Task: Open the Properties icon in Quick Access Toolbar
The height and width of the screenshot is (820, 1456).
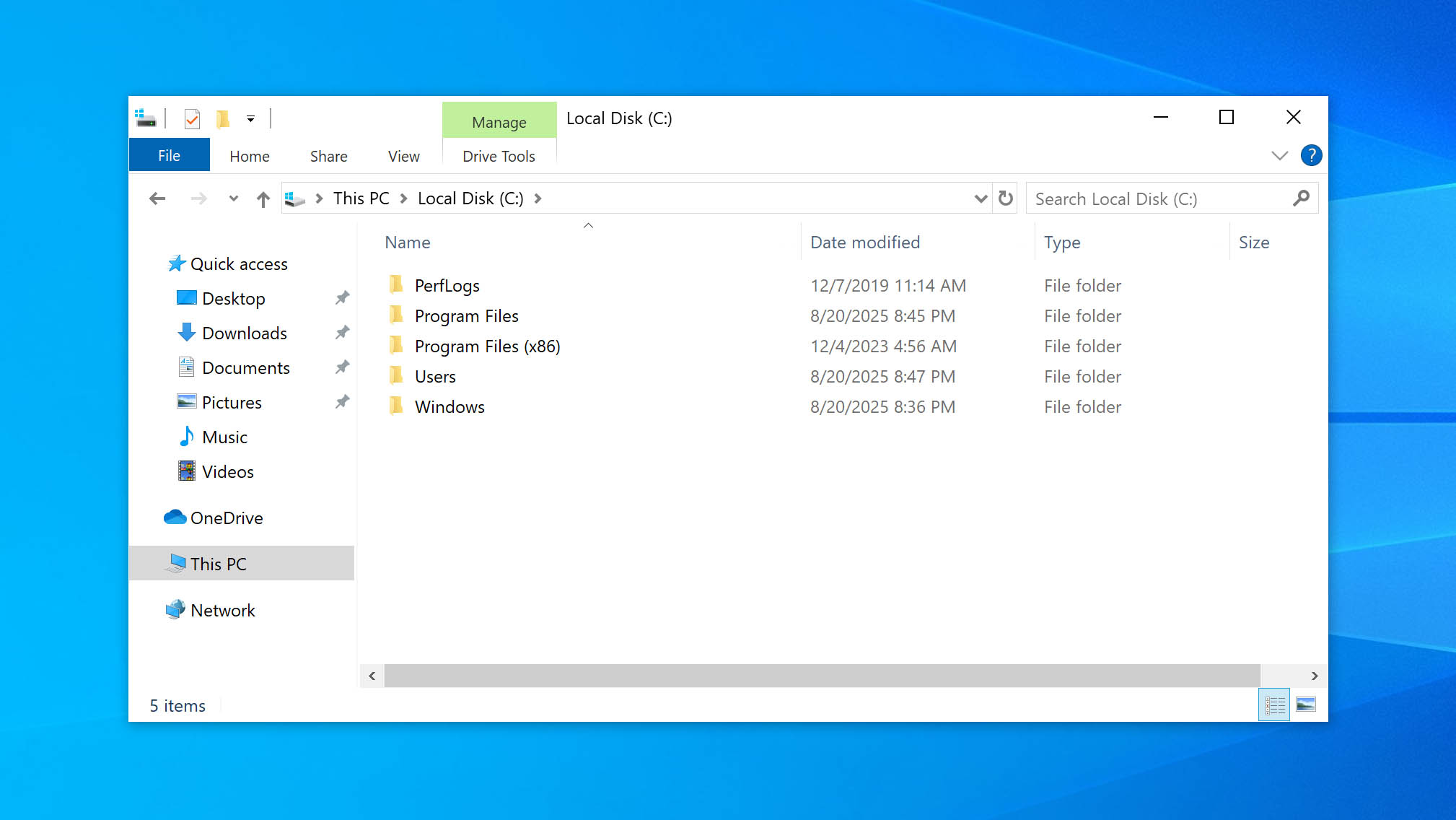Action: (x=191, y=118)
